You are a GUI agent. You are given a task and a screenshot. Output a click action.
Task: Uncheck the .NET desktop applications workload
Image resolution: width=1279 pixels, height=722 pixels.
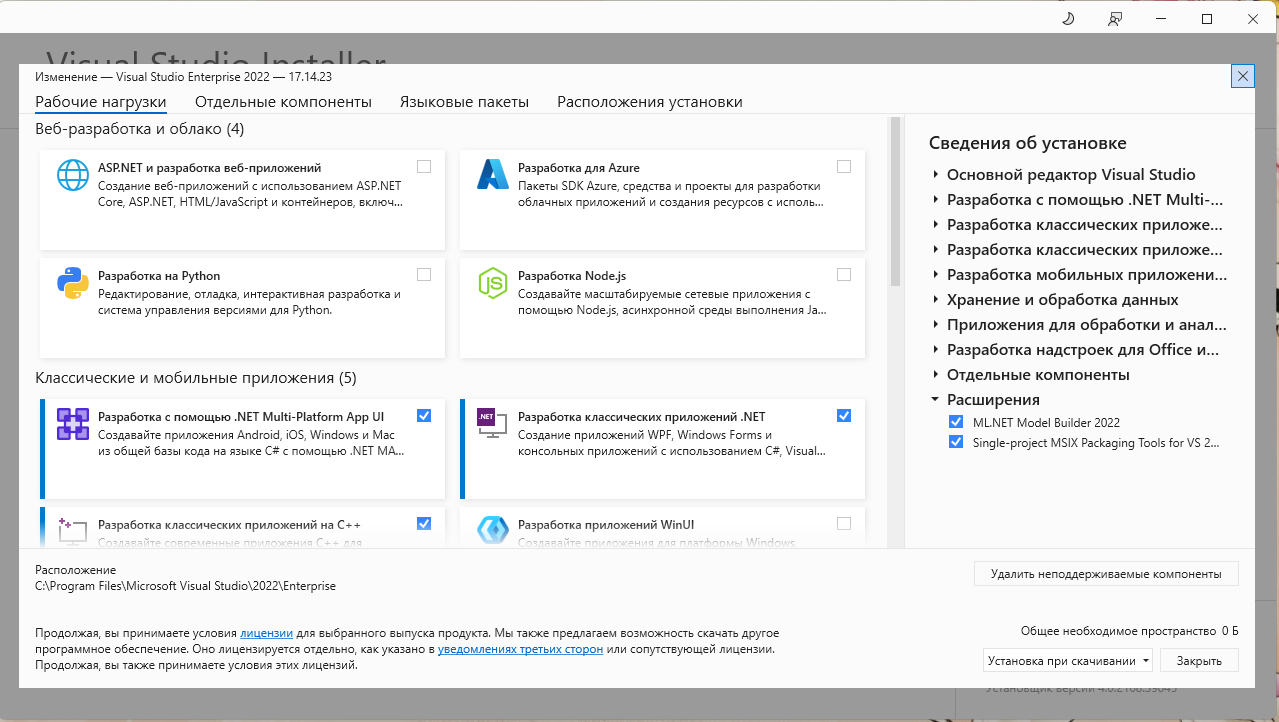(x=844, y=415)
